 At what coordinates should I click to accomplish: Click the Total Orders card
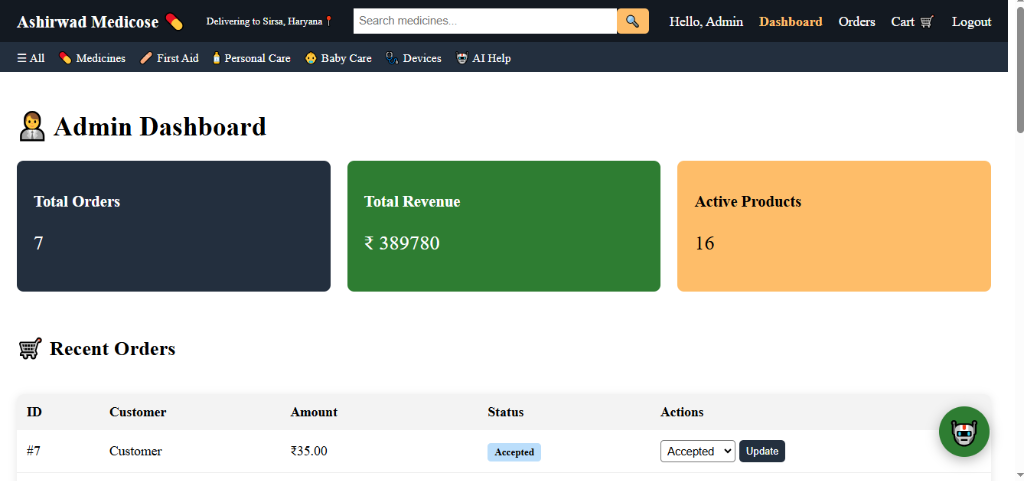[174, 226]
